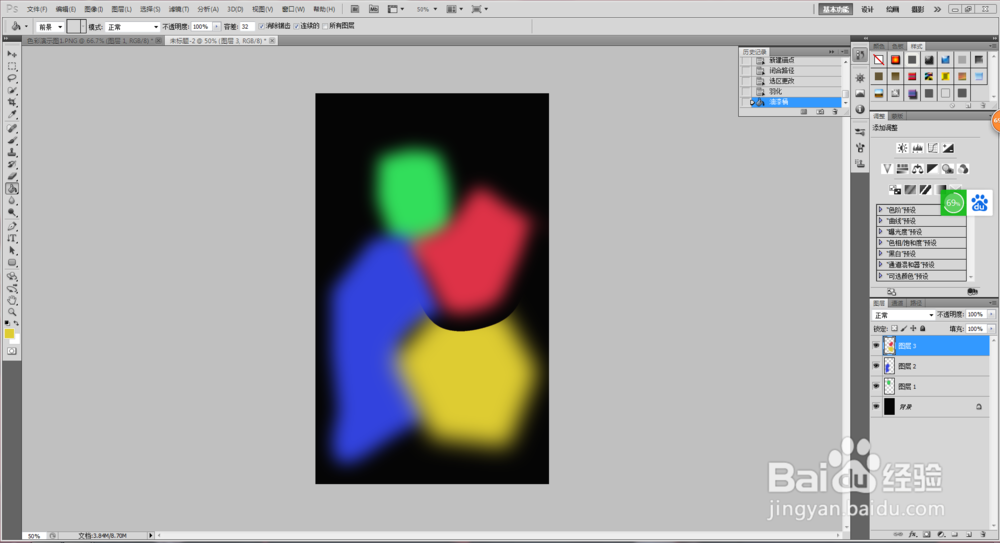This screenshot has height=543, width=1000.
Task: Toggle lock all icon in layers panel
Action: [x=922, y=329]
